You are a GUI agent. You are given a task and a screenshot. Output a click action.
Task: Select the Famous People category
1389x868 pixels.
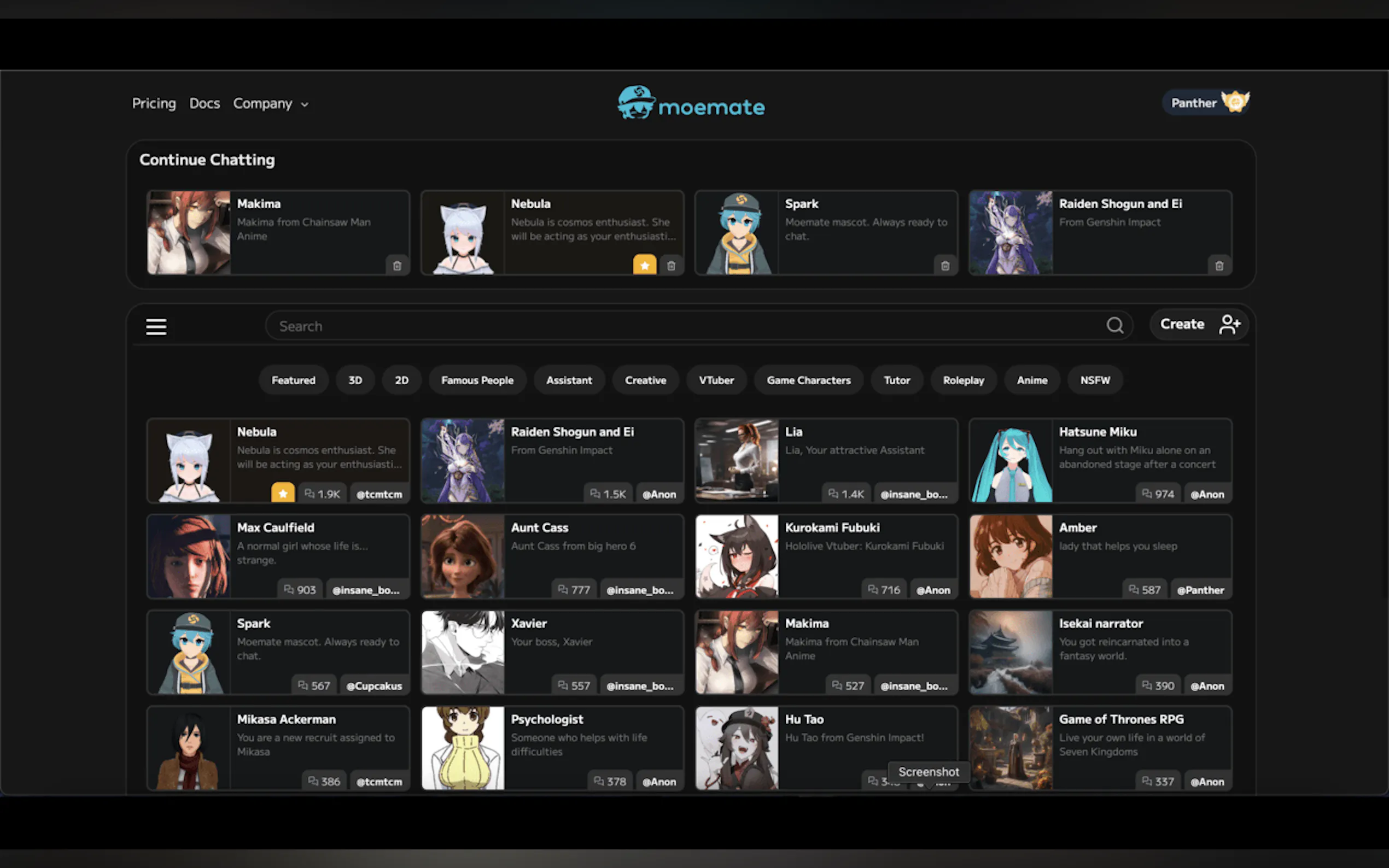(477, 380)
